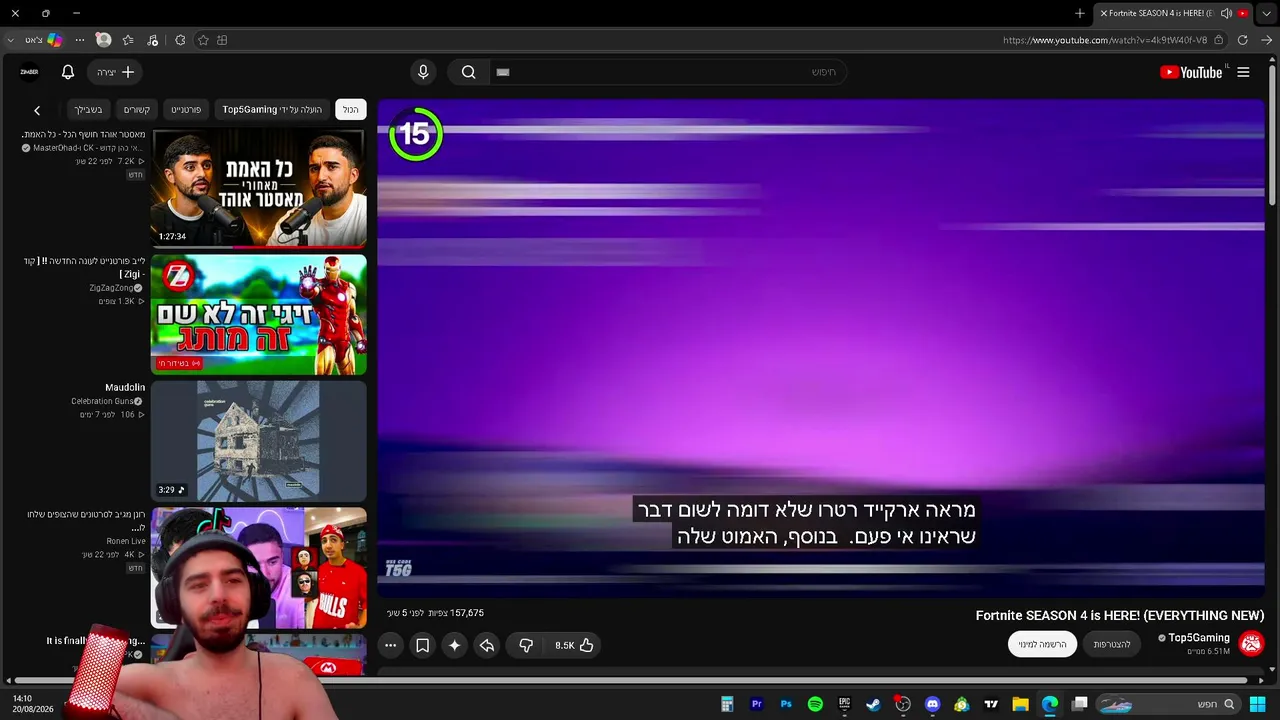Open the Windows Start menu
This screenshot has height=720, width=1280.
point(1257,704)
